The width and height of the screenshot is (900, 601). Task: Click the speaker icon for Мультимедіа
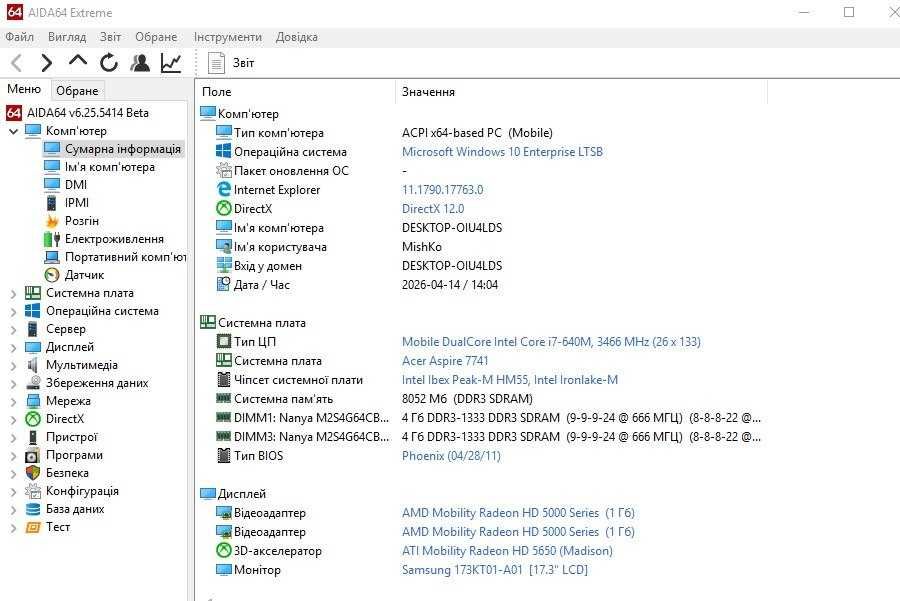click(33, 365)
